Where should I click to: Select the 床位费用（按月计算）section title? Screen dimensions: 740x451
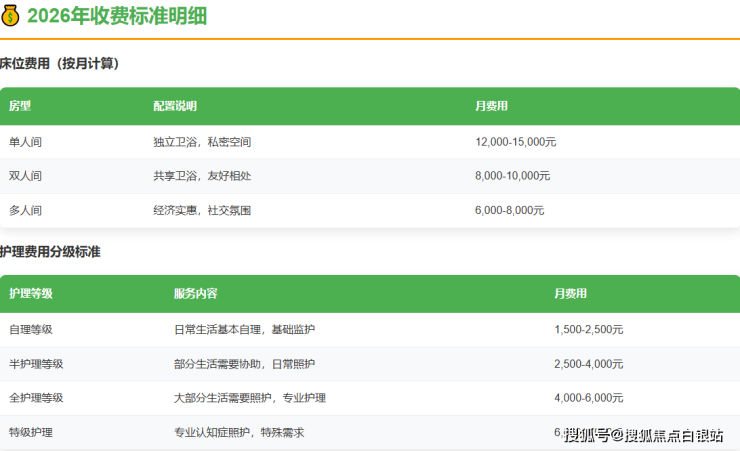tap(60, 64)
